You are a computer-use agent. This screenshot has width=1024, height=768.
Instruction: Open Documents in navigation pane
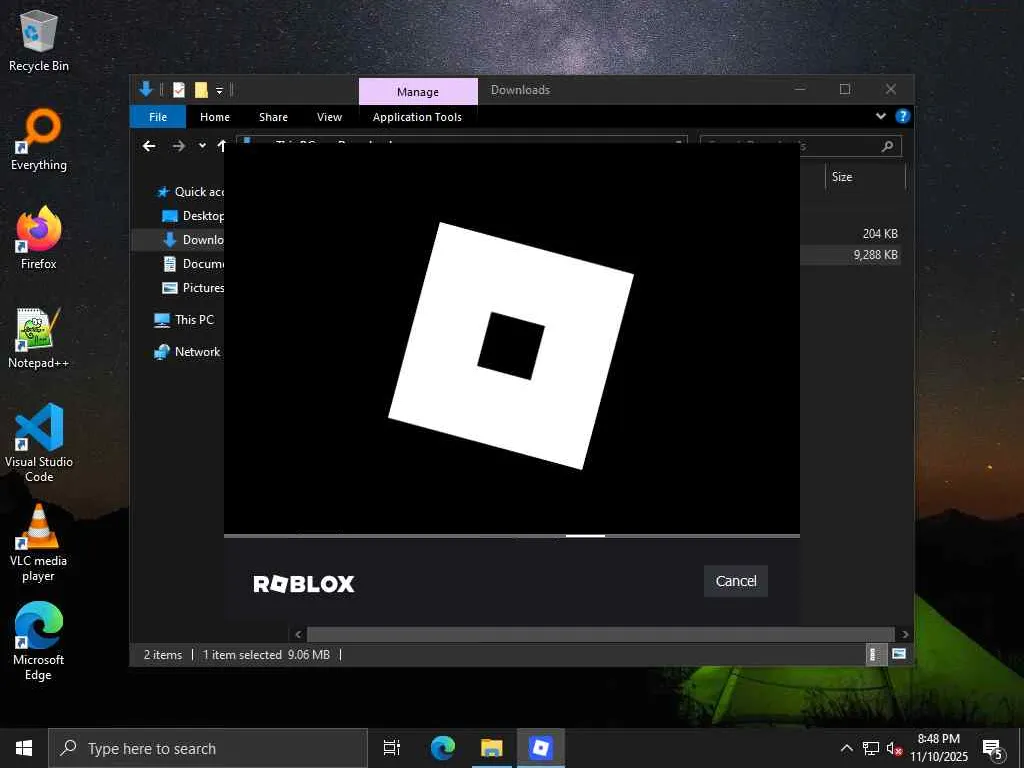193,264
